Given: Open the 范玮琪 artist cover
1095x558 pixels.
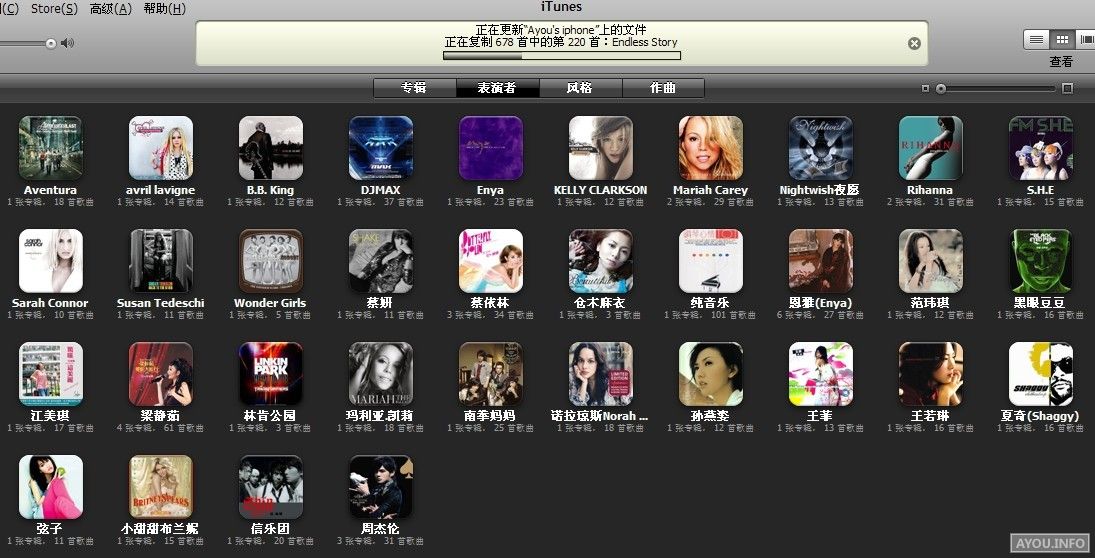Looking at the screenshot, I should click(x=930, y=261).
